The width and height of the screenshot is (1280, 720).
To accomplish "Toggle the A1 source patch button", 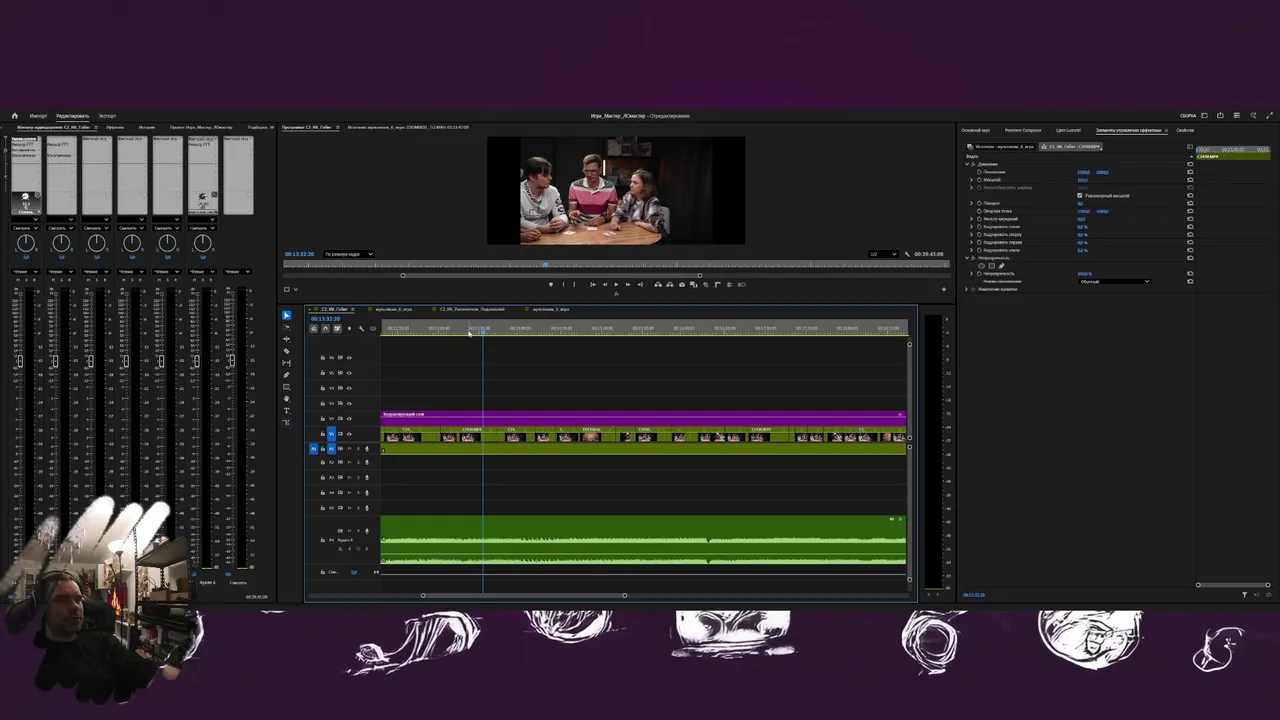I will click(x=313, y=449).
